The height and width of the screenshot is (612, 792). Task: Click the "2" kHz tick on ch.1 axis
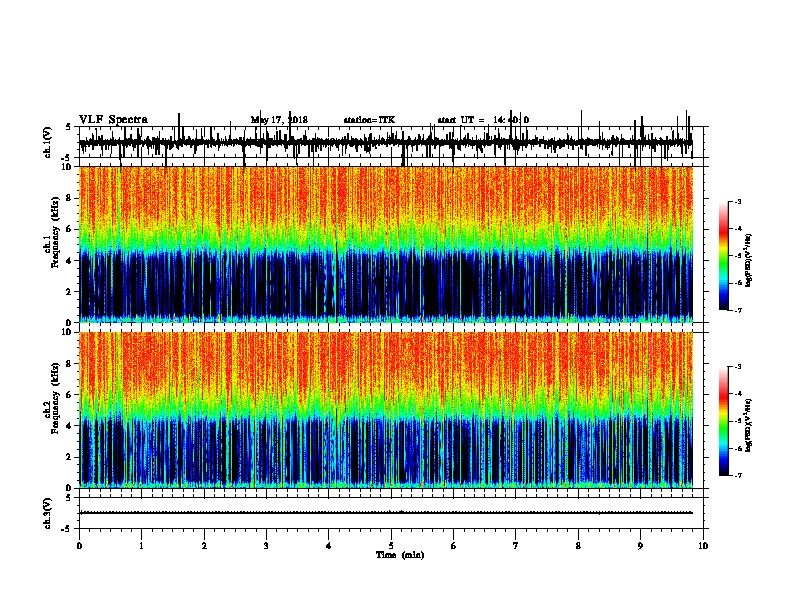coord(69,292)
